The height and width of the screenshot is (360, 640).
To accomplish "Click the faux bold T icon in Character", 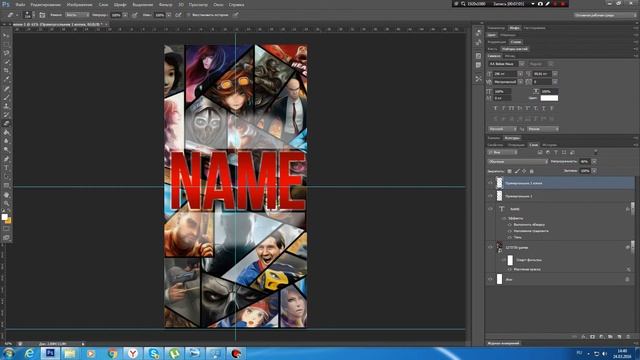I will coord(496,108).
